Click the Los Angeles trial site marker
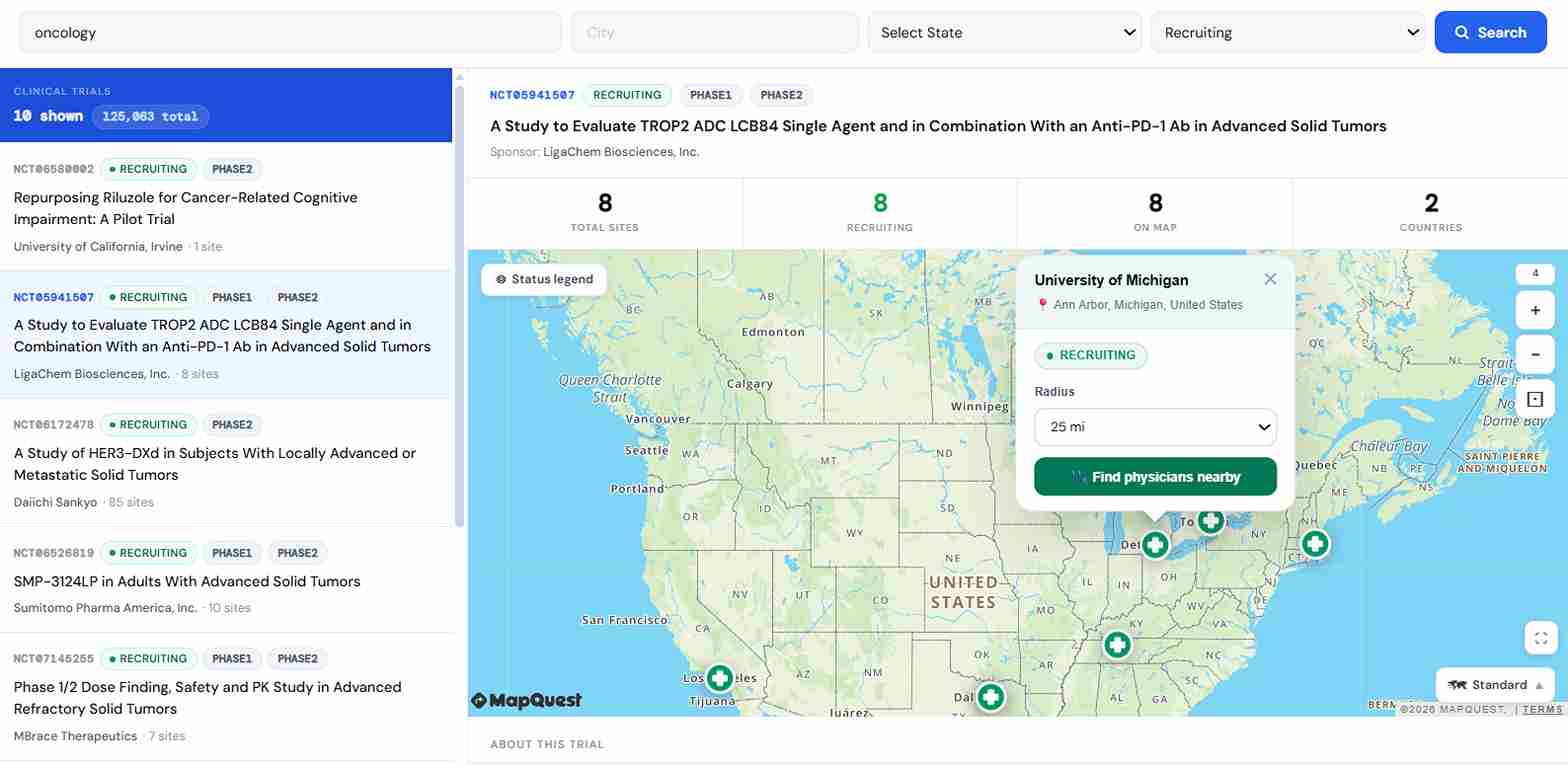 pyautogui.click(x=719, y=678)
